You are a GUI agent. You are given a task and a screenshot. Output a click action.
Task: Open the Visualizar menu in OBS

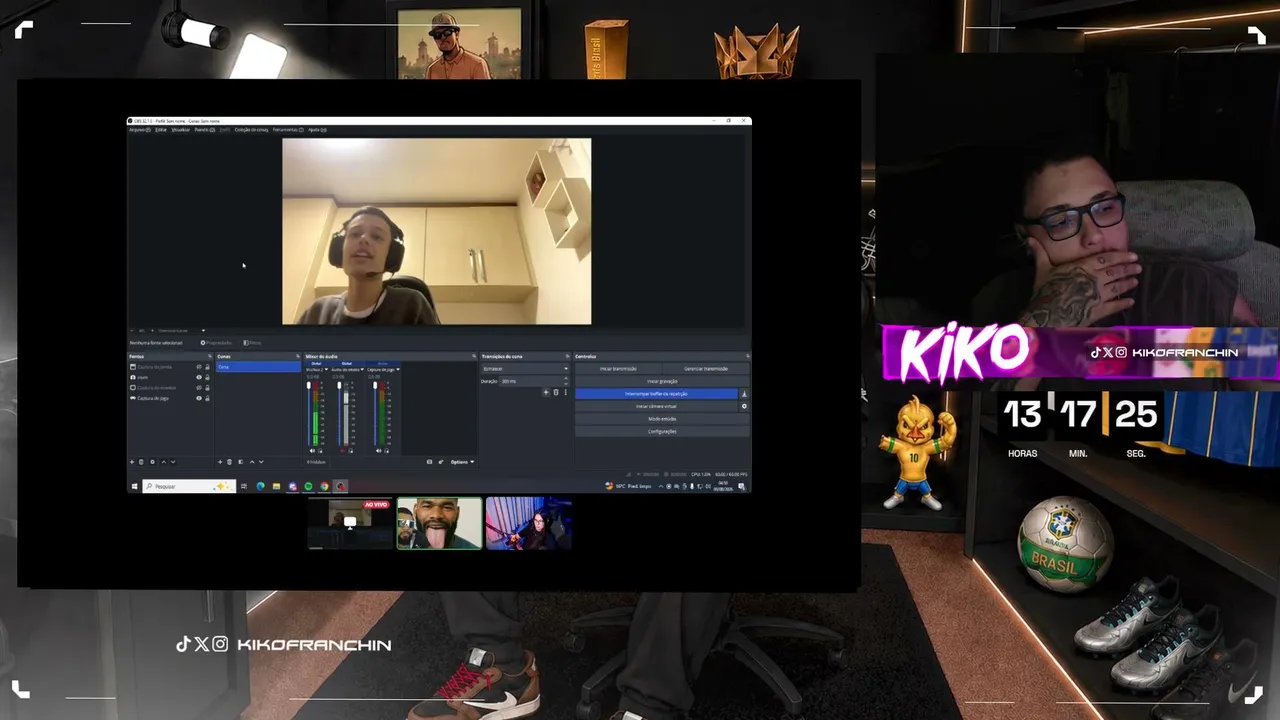(x=180, y=129)
